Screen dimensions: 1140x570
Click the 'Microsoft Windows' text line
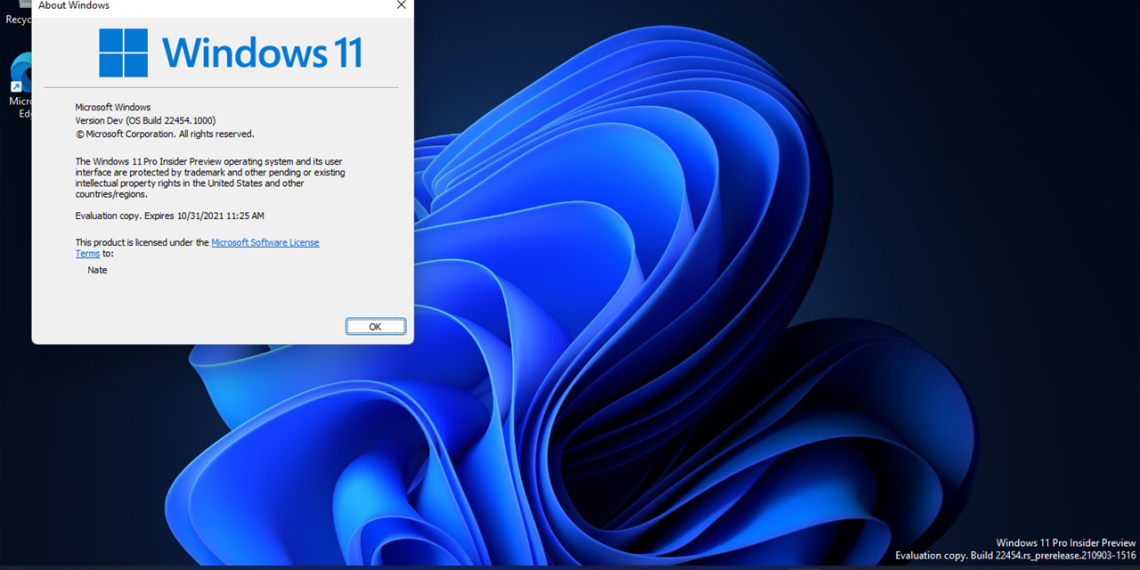[x=113, y=107]
